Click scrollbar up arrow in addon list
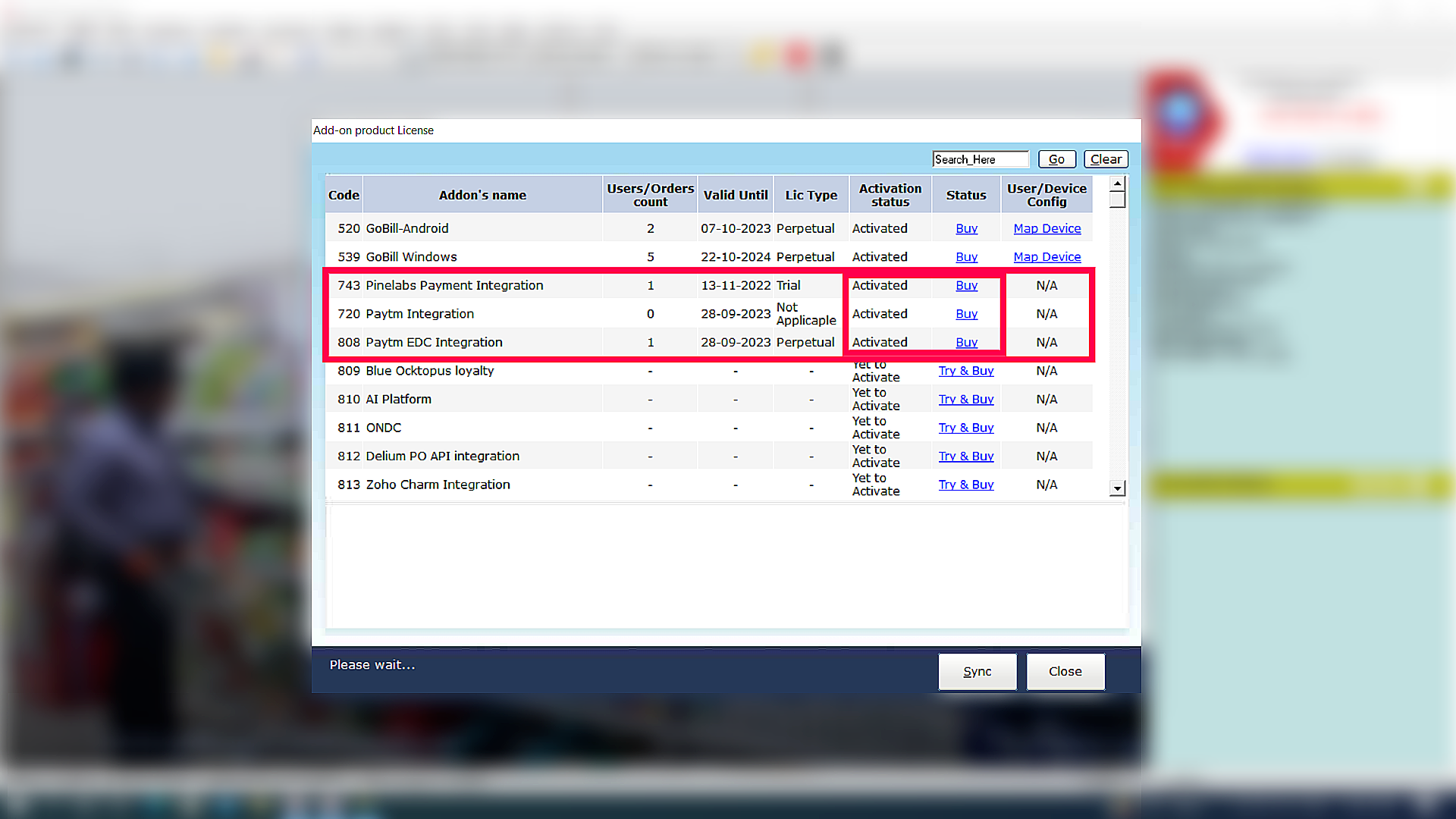Viewport: 1456px width, 819px height. tap(1117, 184)
